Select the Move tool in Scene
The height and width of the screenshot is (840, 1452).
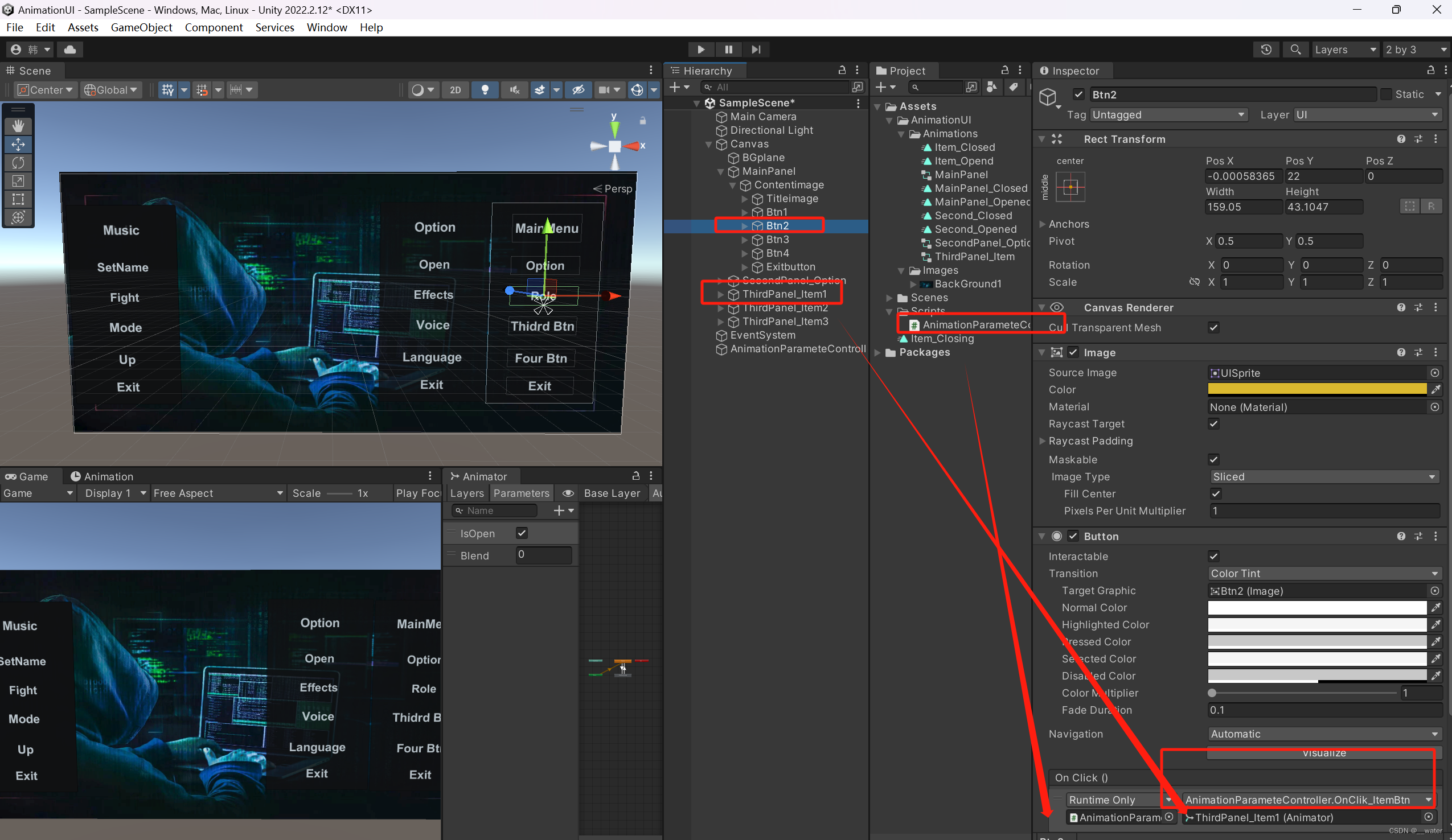[18, 144]
